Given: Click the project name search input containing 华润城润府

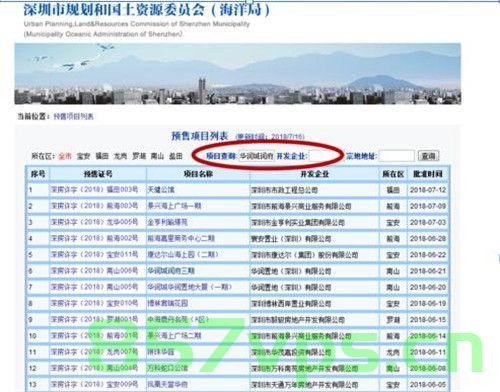Looking at the screenshot, I should pyautogui.click(x=257, y=156).
